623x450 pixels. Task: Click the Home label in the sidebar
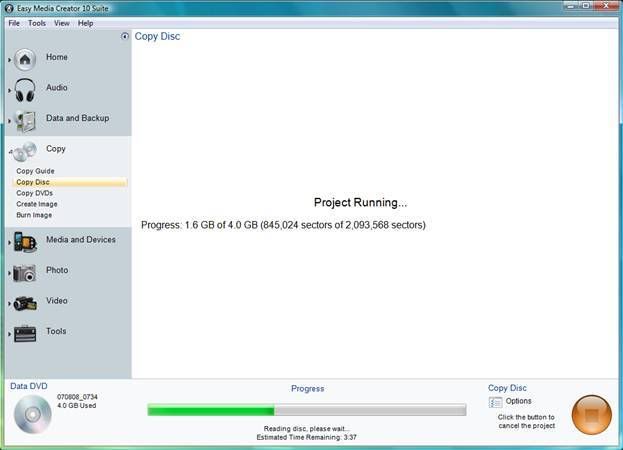(57, 57)
